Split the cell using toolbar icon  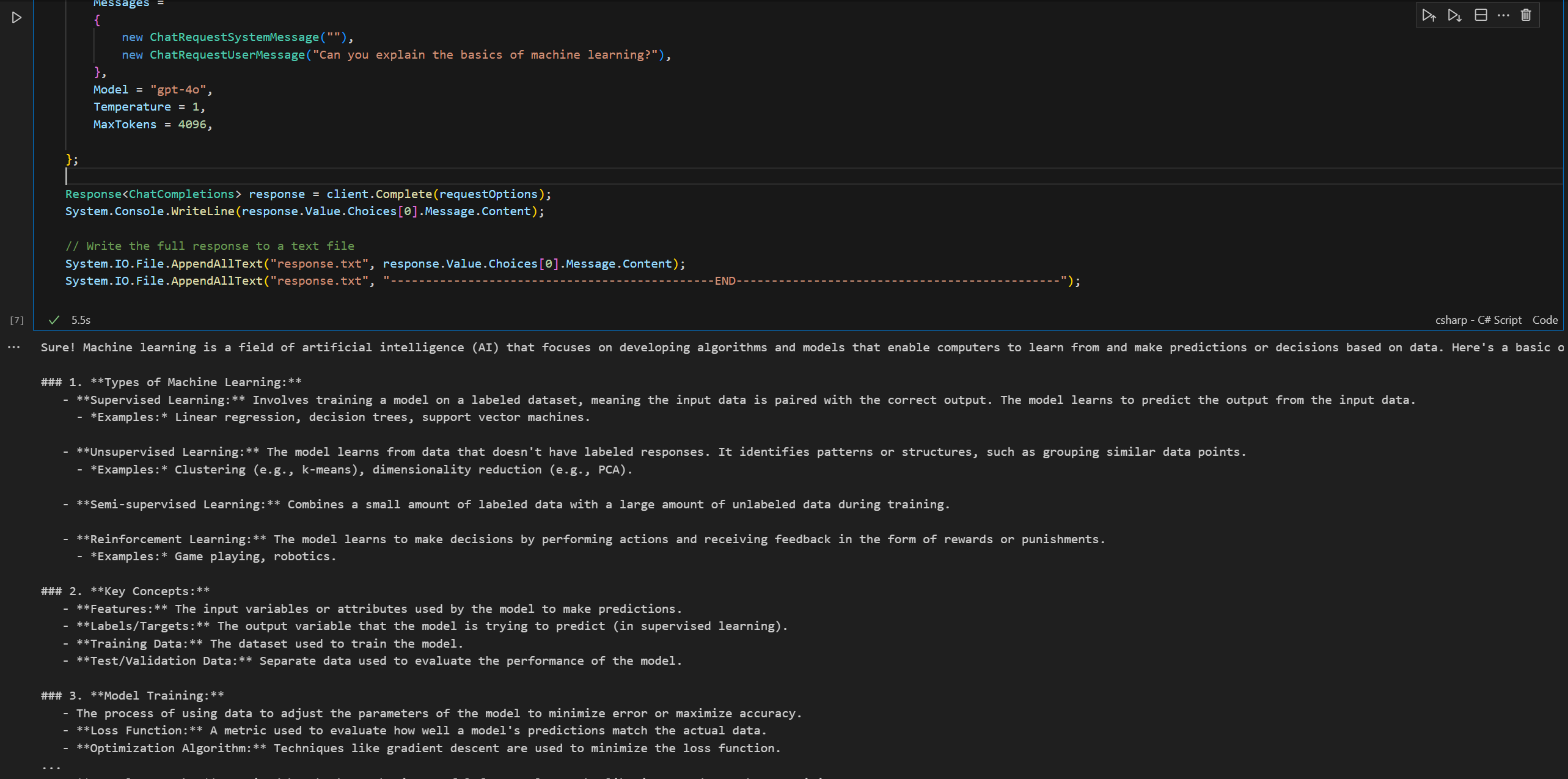(1481, 15)
